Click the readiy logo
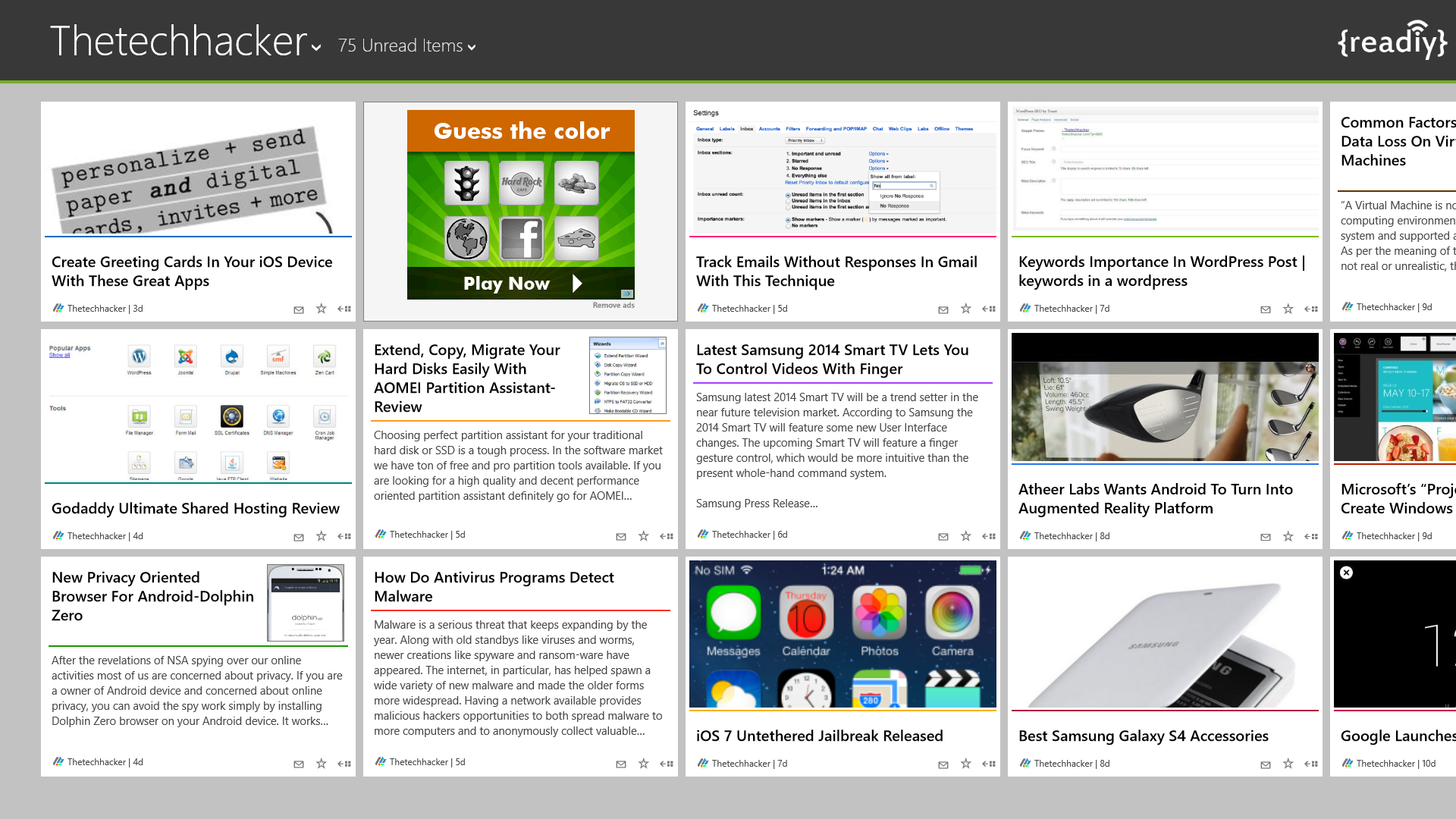Viewport: 1456px width, 819px height. click(1392, 39)
